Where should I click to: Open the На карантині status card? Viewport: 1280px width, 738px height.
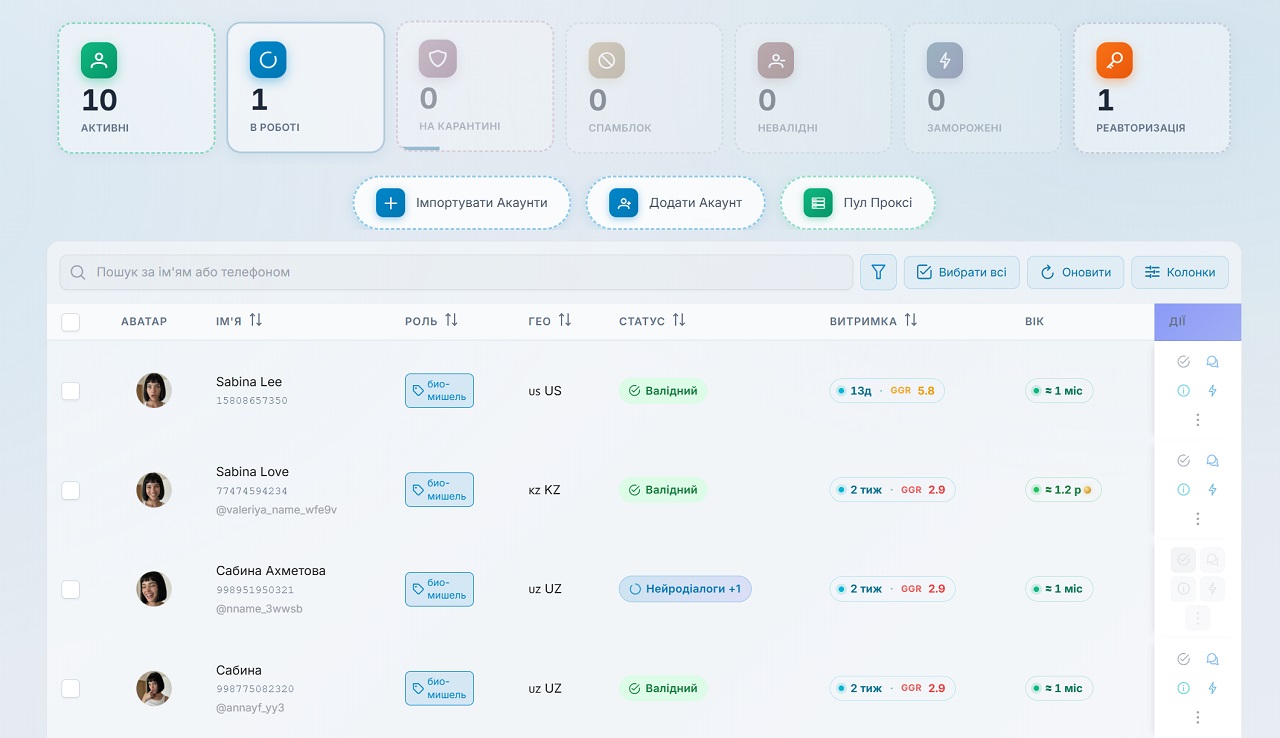pos(475,86)
